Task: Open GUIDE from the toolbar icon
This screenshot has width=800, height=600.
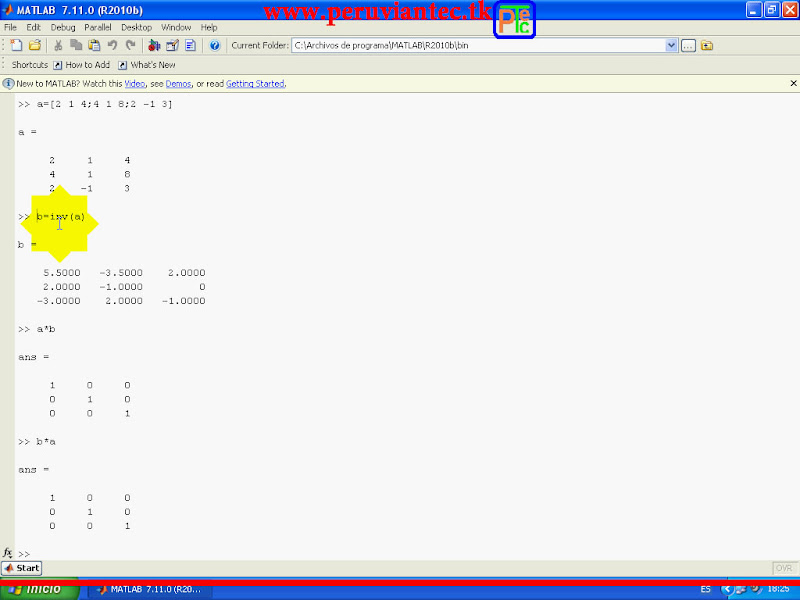Action: [172, 45]
